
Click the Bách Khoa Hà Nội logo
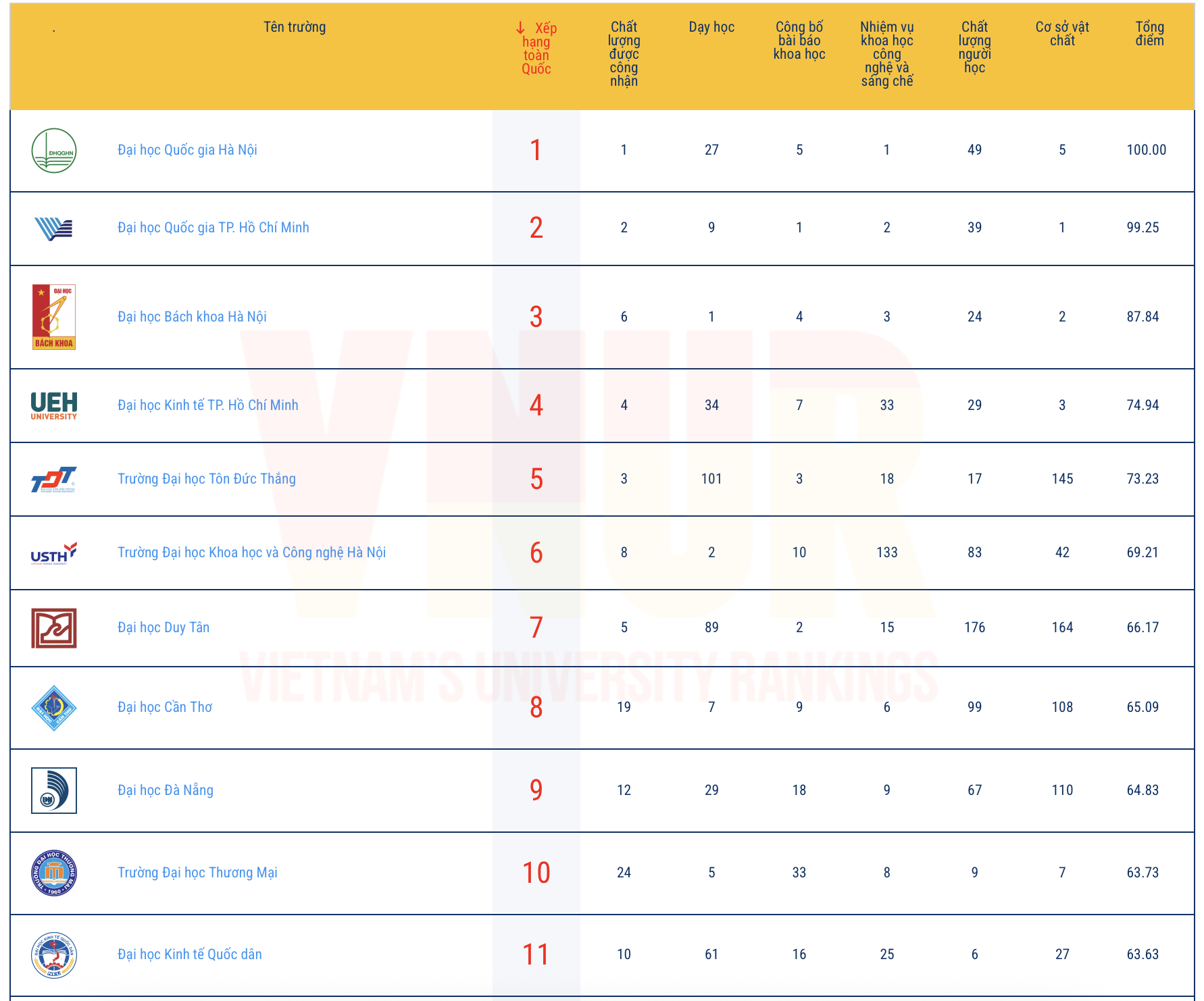54,317
